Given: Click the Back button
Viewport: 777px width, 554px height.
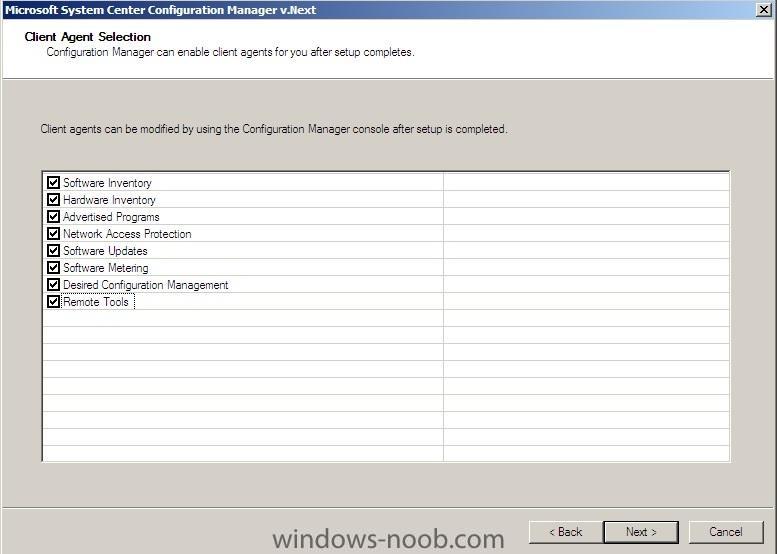Looking at the screenshot, I should (566, 532).
